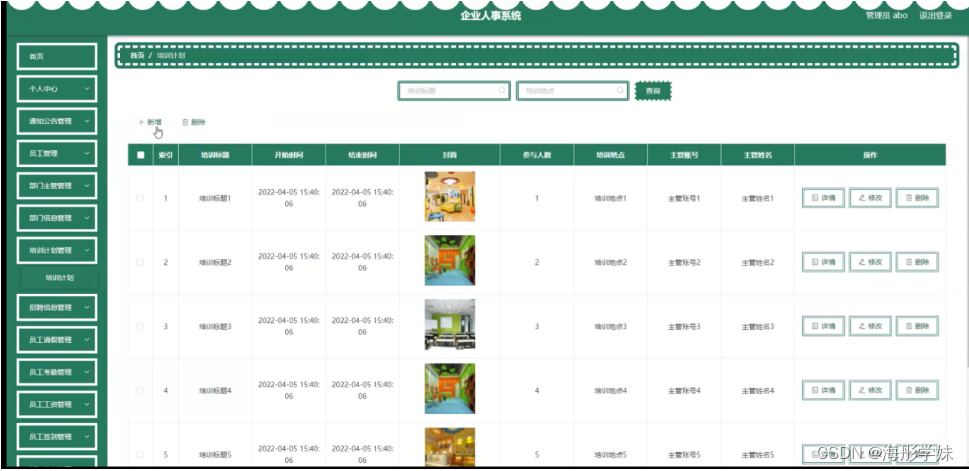
Task: Open the cover image of 培训标题4
Action: coord(450,389)
